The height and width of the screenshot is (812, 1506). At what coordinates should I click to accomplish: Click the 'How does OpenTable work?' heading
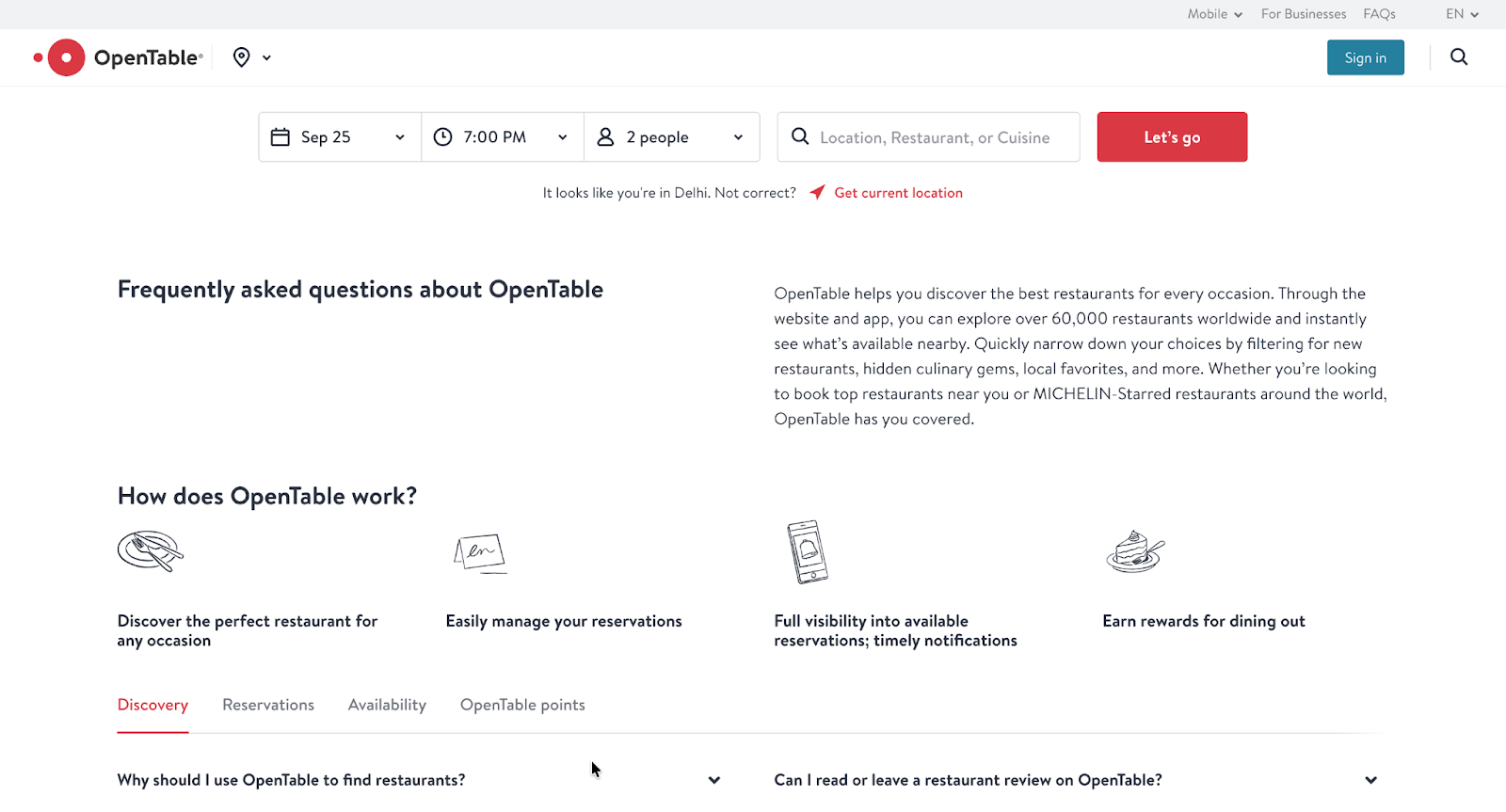point(267,496)
